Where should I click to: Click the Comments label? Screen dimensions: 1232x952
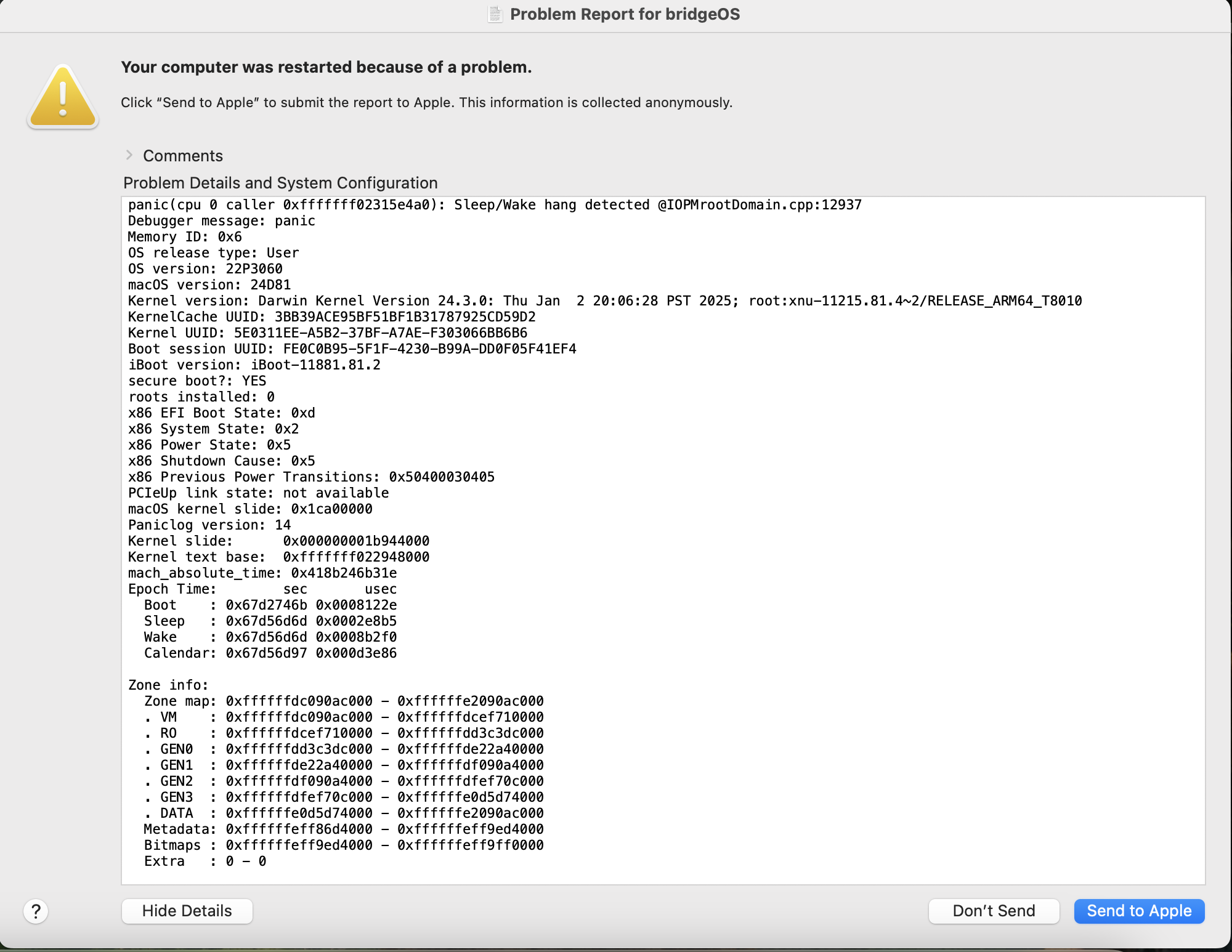pyautogui.click(x=183, y=156)
